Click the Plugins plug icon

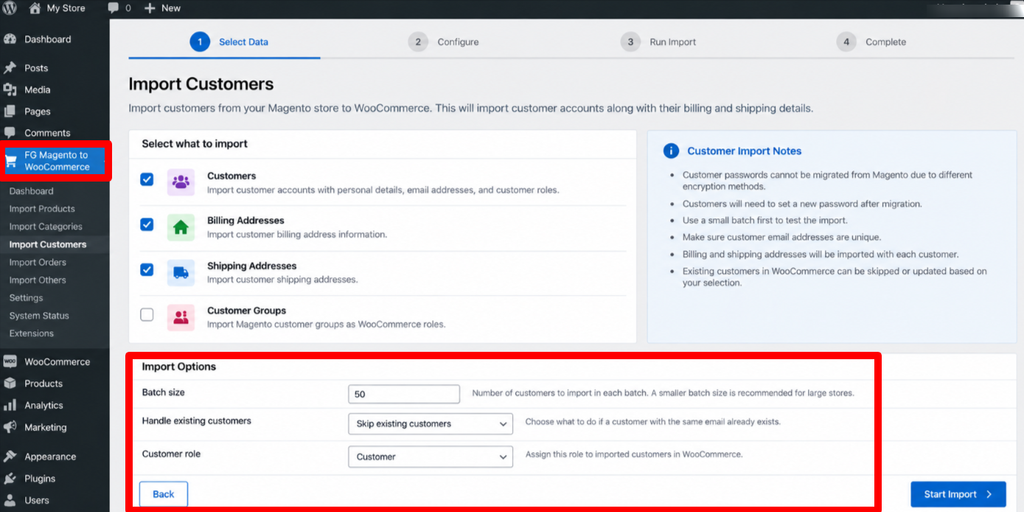10,479
